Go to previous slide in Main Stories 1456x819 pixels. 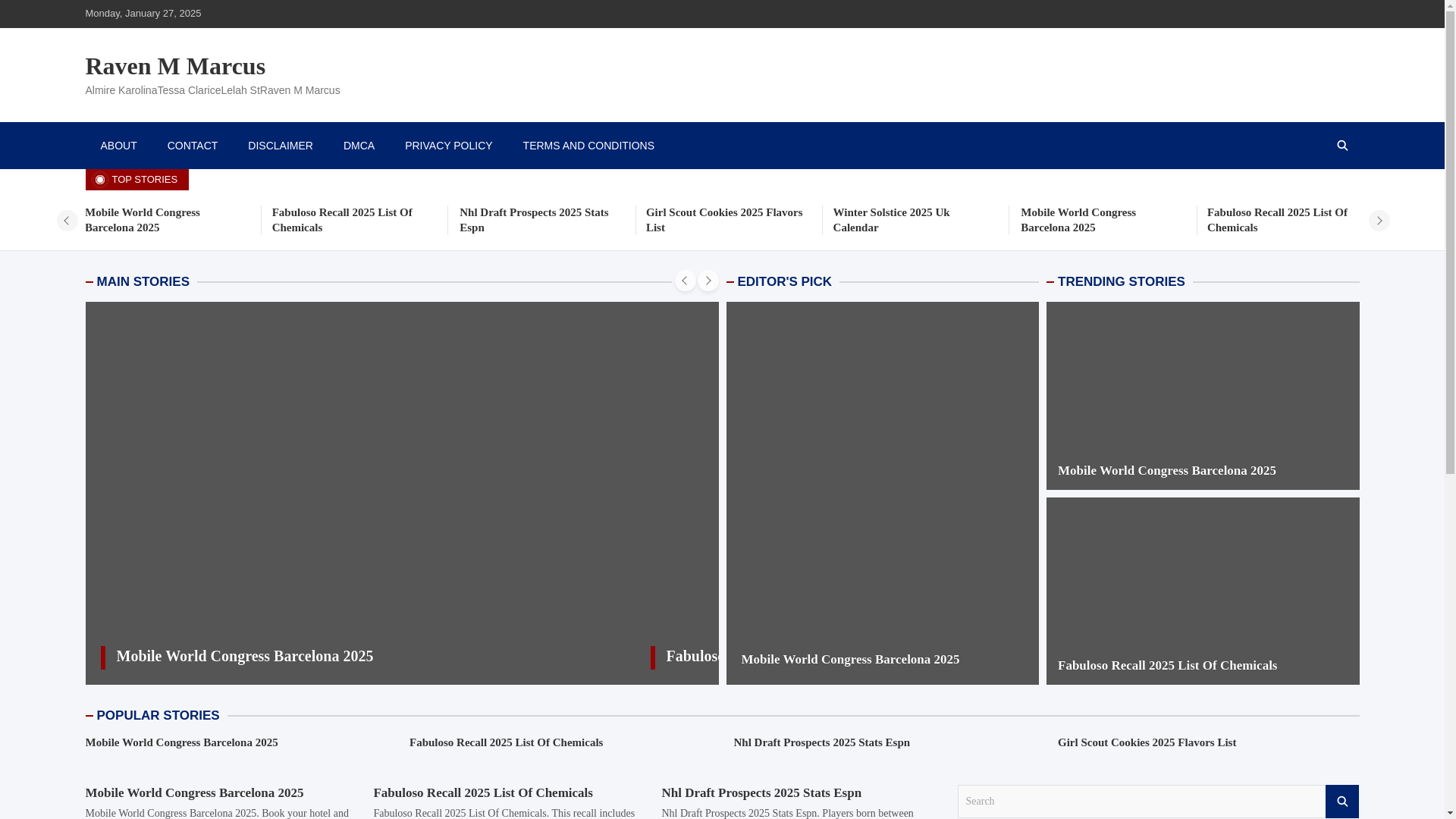pyautogui.click(x=685, y=281)
